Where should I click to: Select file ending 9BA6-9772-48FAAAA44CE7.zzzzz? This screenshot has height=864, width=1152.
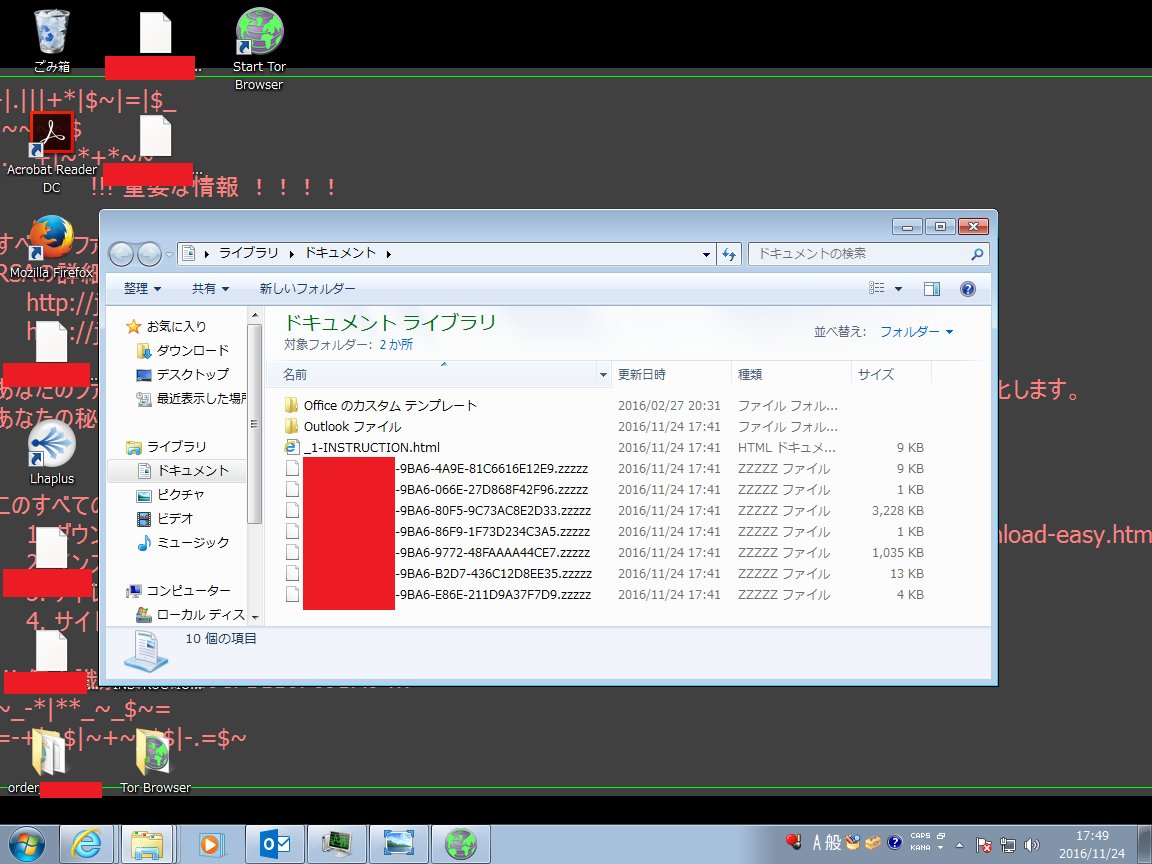pyautogui.click(x=439, y=552)
